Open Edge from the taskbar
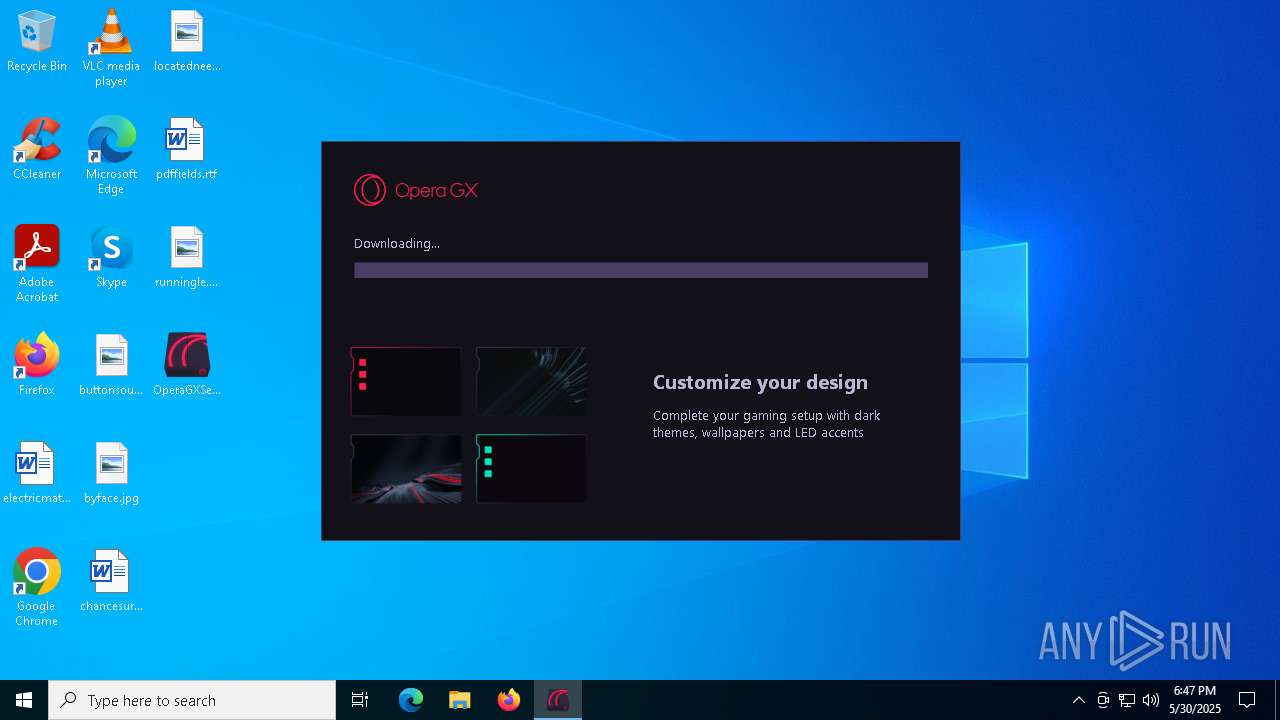This screenshot has height=720, width=1280. point(411,700)
